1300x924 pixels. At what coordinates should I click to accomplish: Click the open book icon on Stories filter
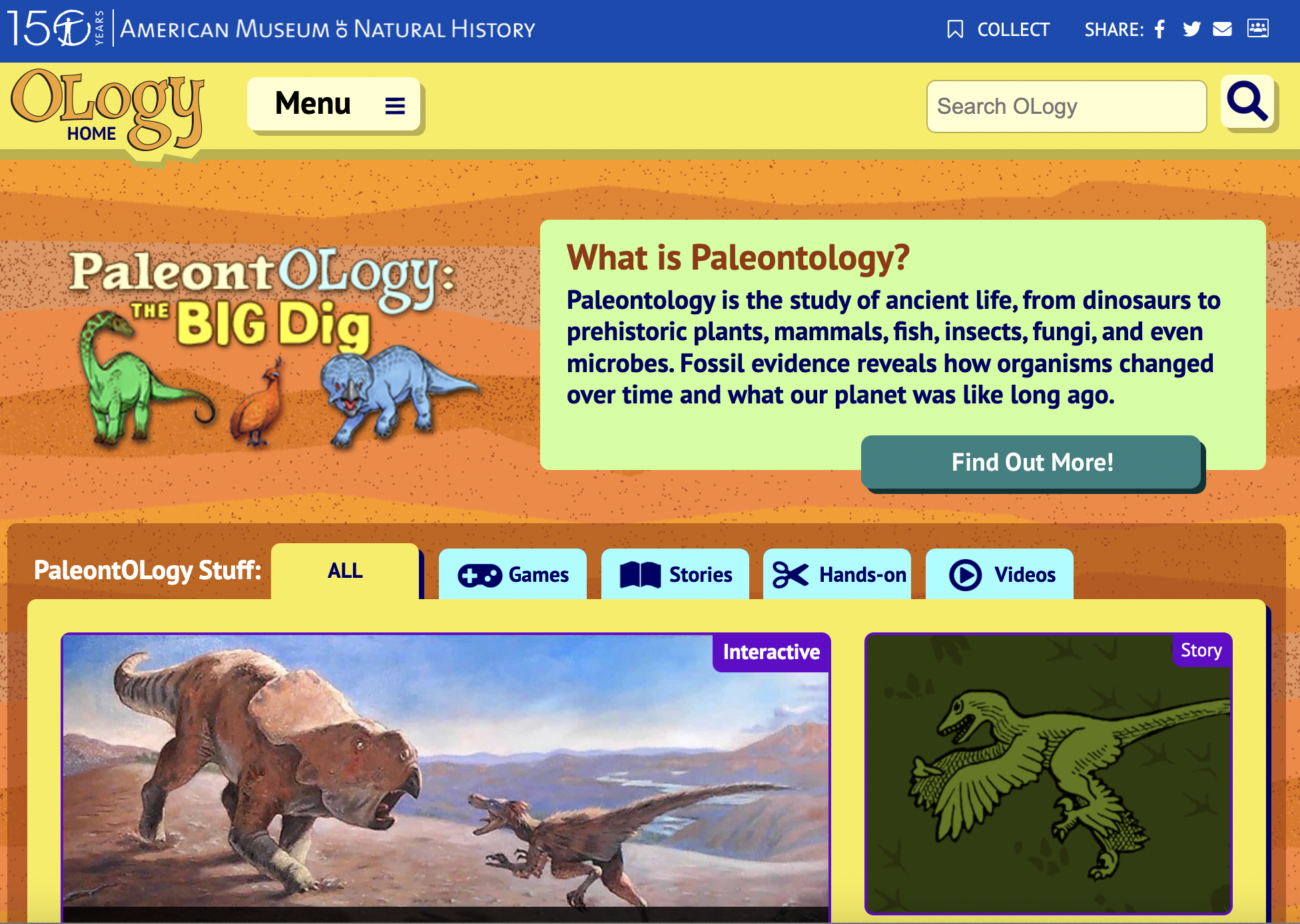pyautogui.click(x=640, y=575)
